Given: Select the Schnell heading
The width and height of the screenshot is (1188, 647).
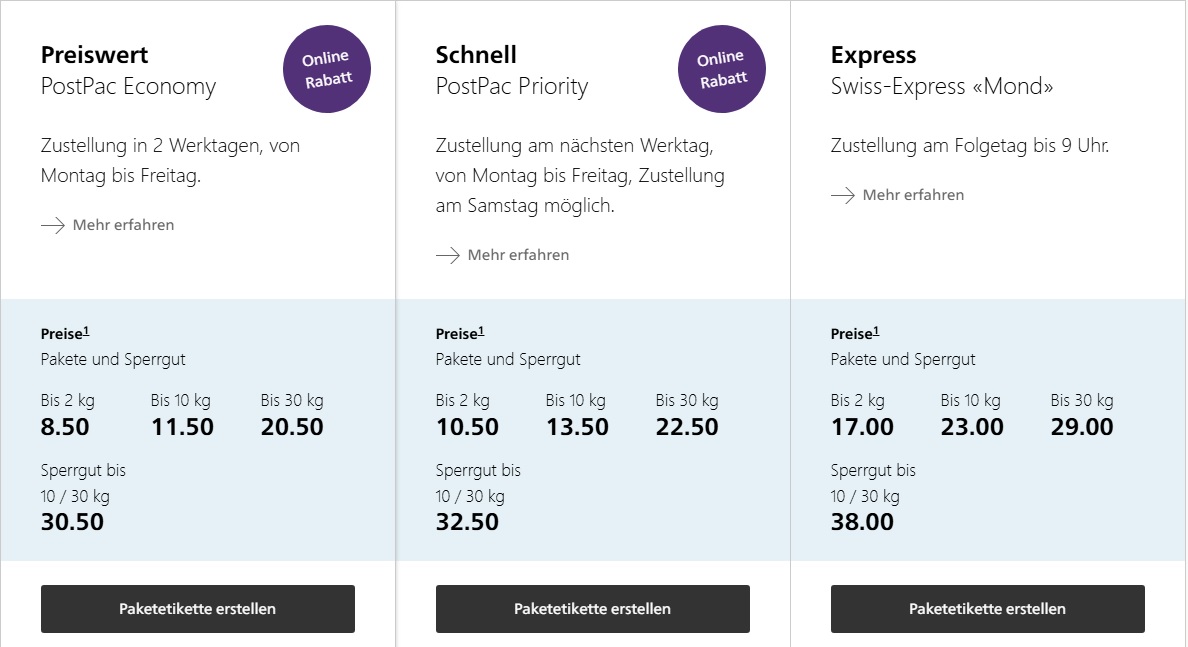Looking at the screenshot, I should click(x=476, y=55).
